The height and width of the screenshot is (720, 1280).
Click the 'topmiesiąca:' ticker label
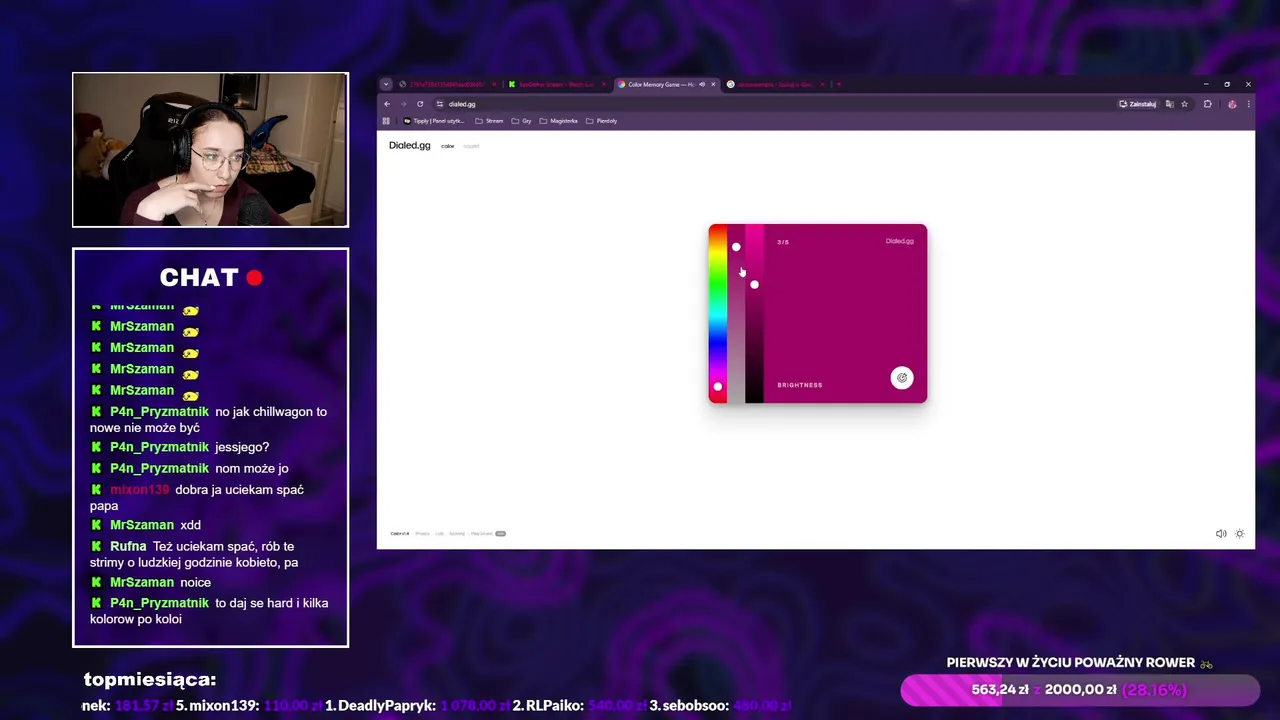click(x=150, y=680)
